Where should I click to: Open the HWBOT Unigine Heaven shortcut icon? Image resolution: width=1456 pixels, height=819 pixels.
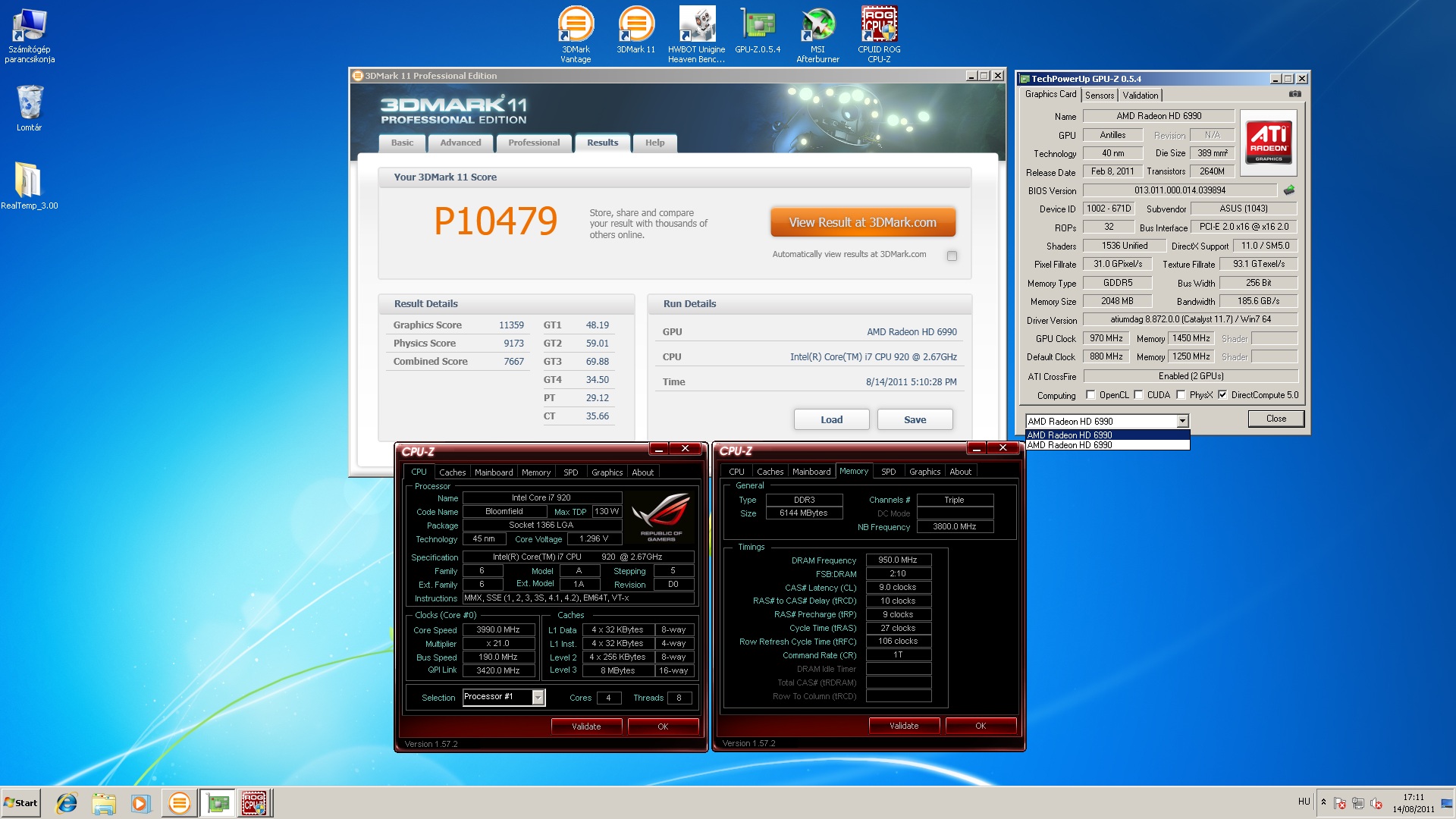[696, 26]
